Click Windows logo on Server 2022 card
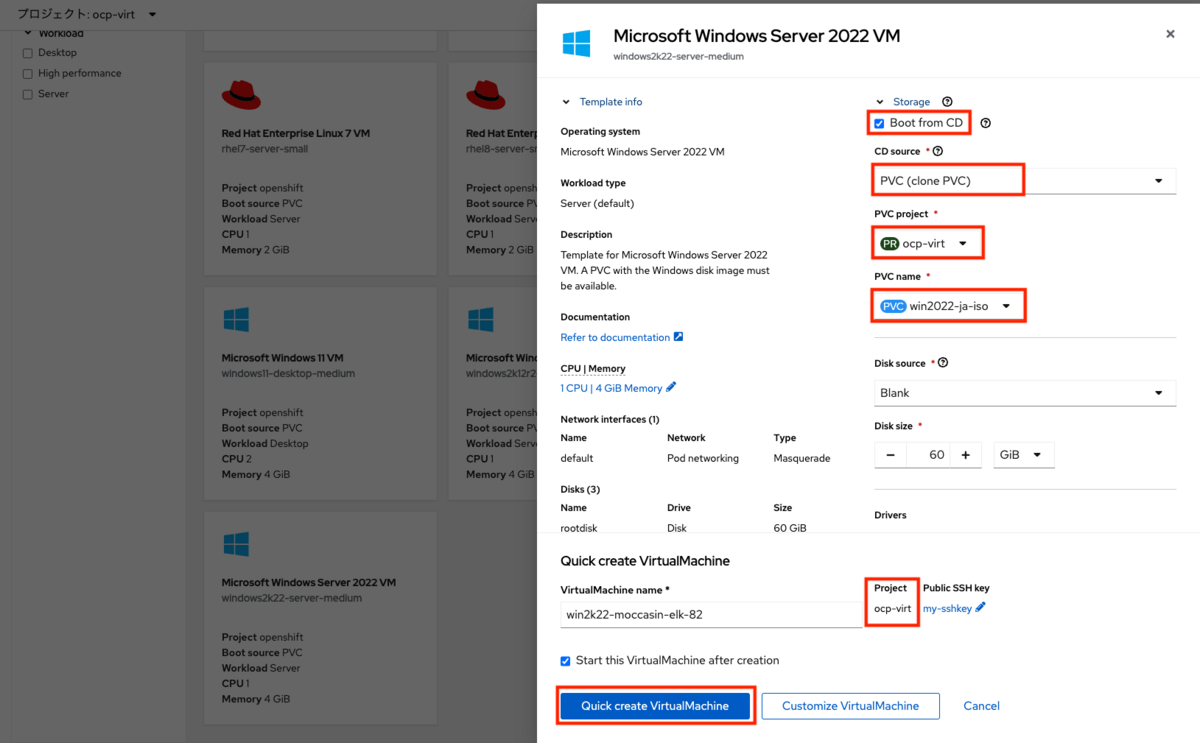Image resolution: width=1200 pixels, height=743 pixels. (x=236, y=544)
